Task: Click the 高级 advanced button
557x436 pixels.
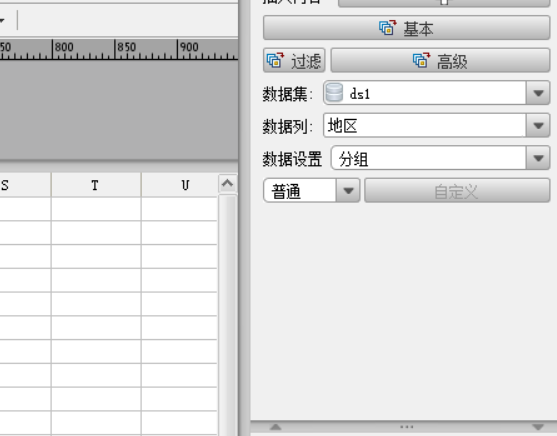Action: (440, 60)
